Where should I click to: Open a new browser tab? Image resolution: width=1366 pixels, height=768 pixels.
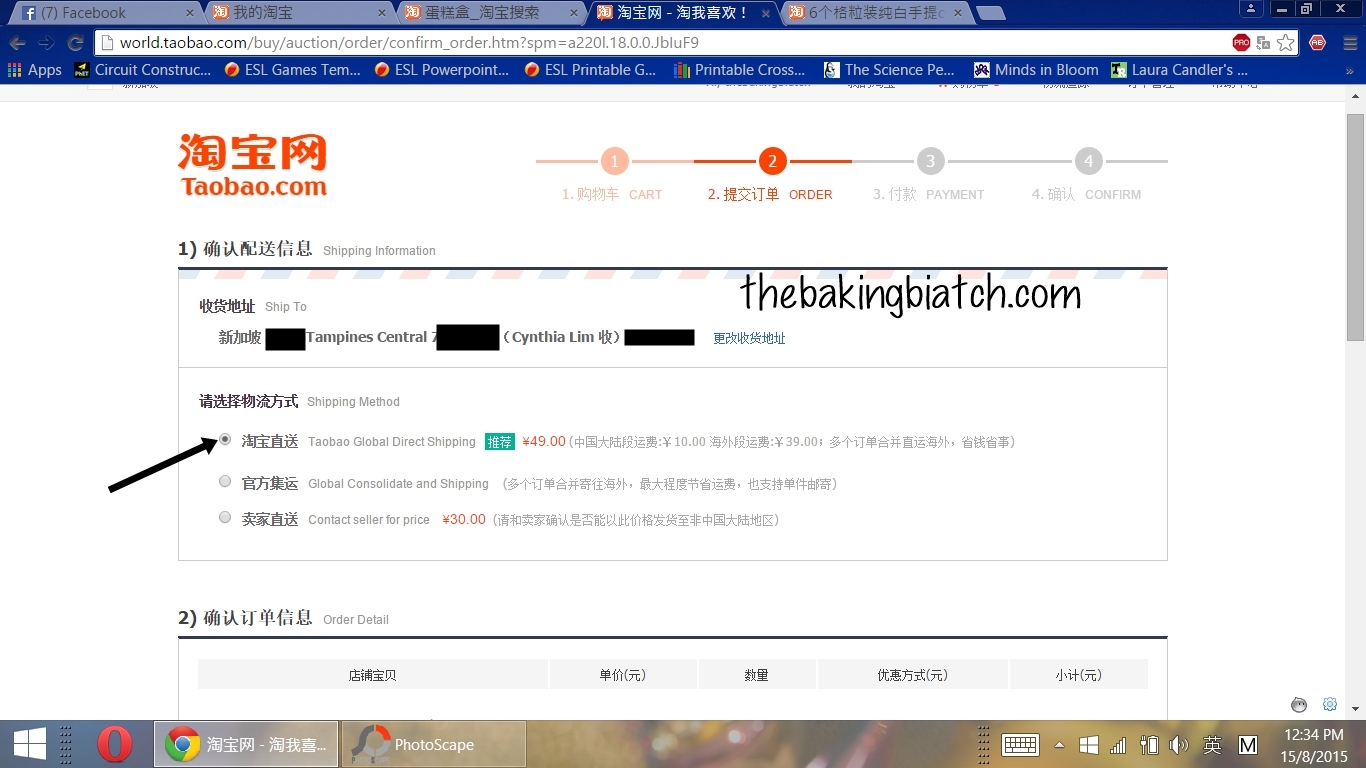click(990, 13)
